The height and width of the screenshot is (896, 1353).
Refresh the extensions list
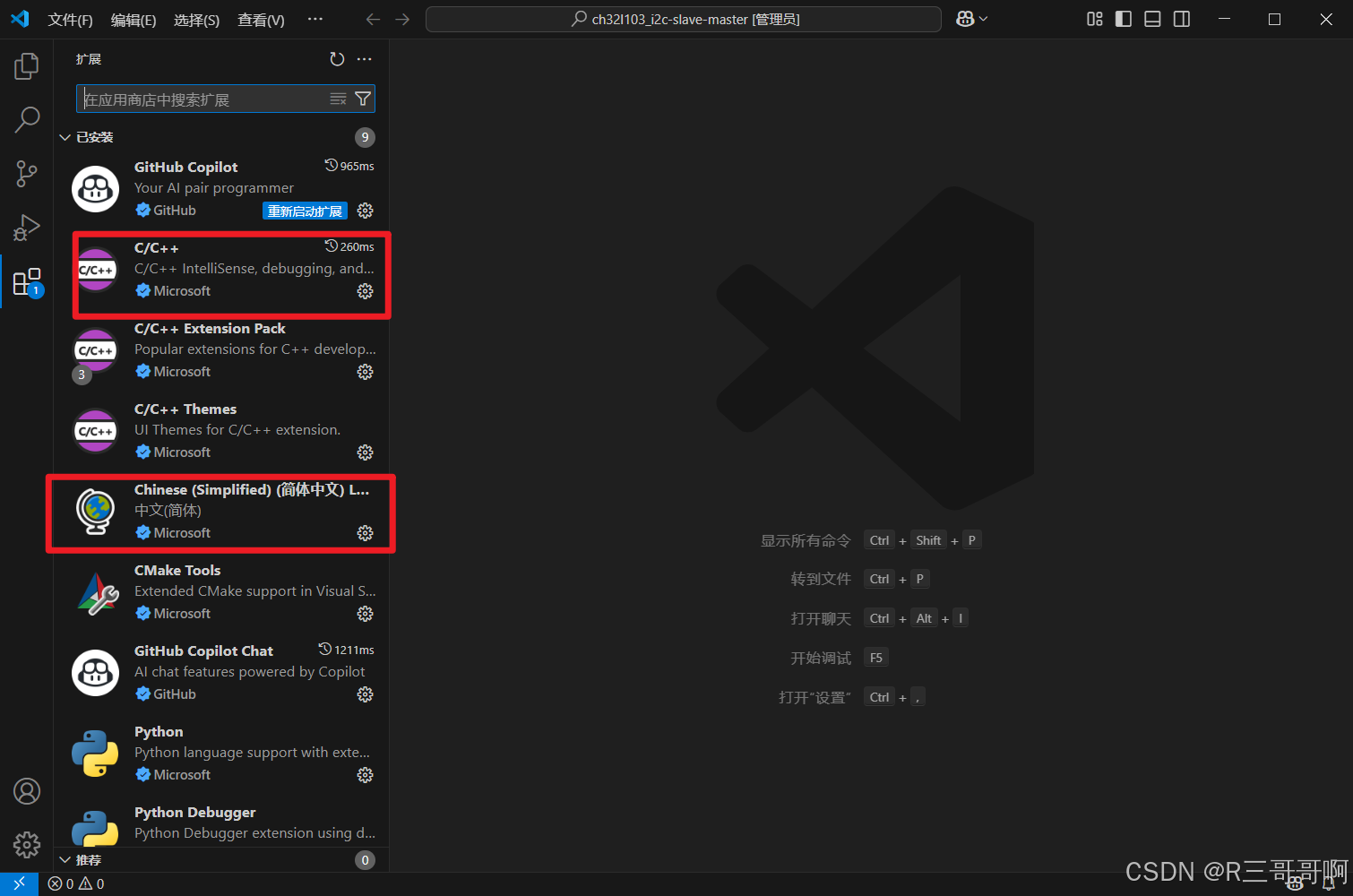[337, 59]
